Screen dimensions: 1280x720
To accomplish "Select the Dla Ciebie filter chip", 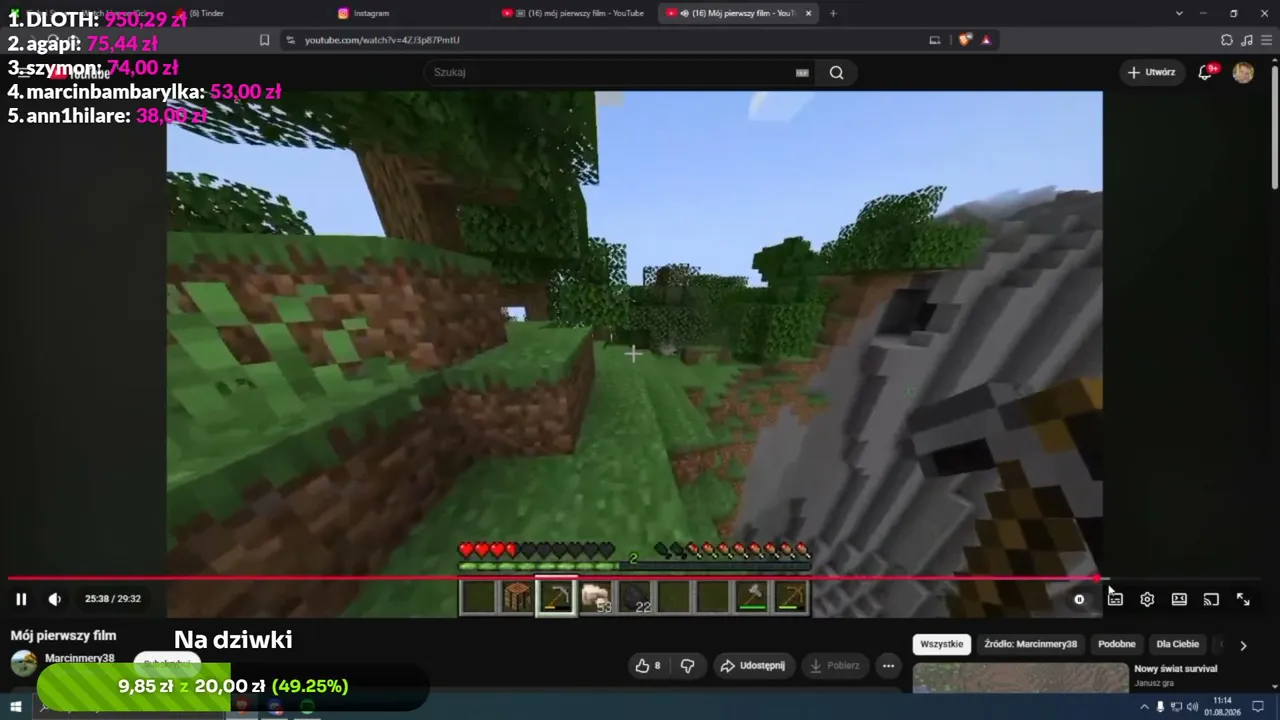I will [1177, 644].
